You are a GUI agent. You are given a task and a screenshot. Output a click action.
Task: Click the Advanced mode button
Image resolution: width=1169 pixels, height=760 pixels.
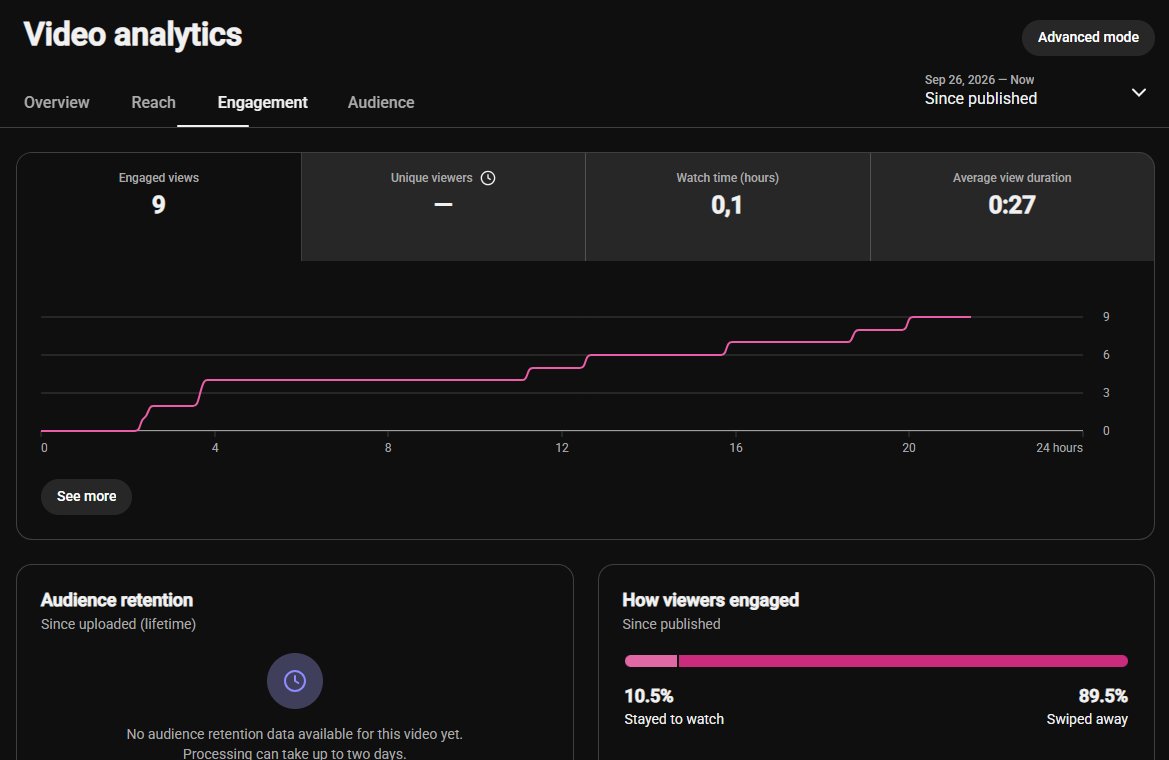tap(1088, 37)
